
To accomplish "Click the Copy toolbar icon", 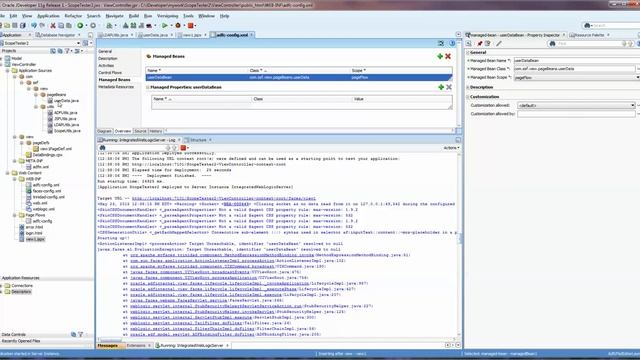I will click(61, 25).
